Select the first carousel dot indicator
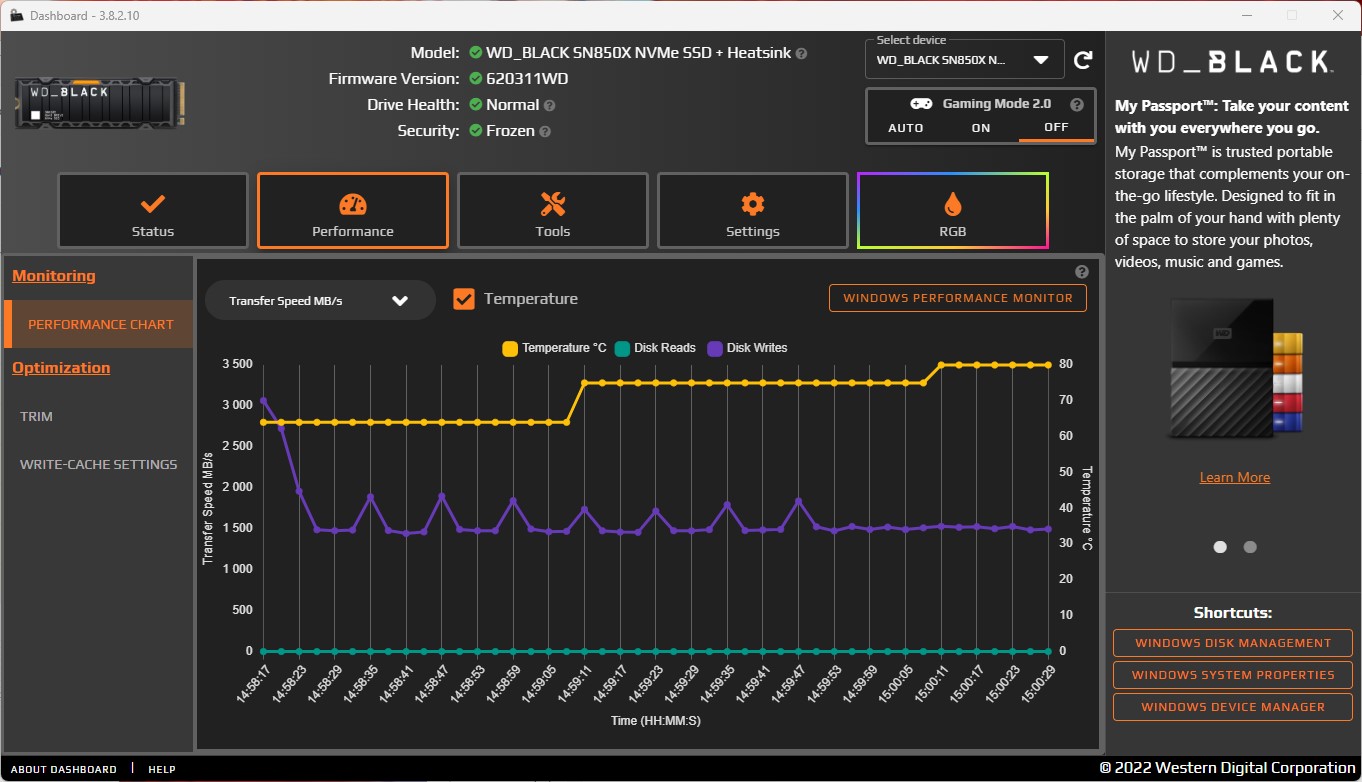Viewport: 1362px width, 782px height. (1220, 547)
